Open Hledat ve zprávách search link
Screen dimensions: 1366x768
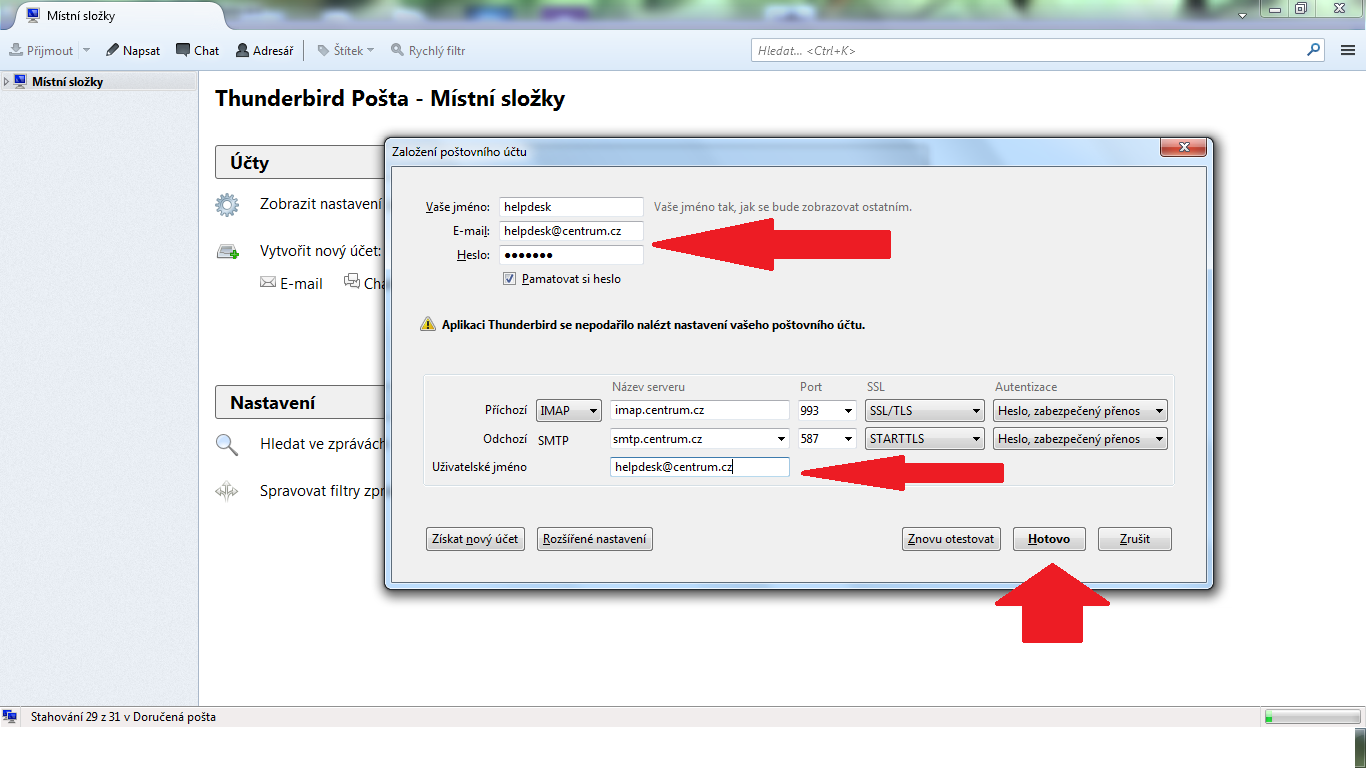pyautogui.click(x=321, y=444)
